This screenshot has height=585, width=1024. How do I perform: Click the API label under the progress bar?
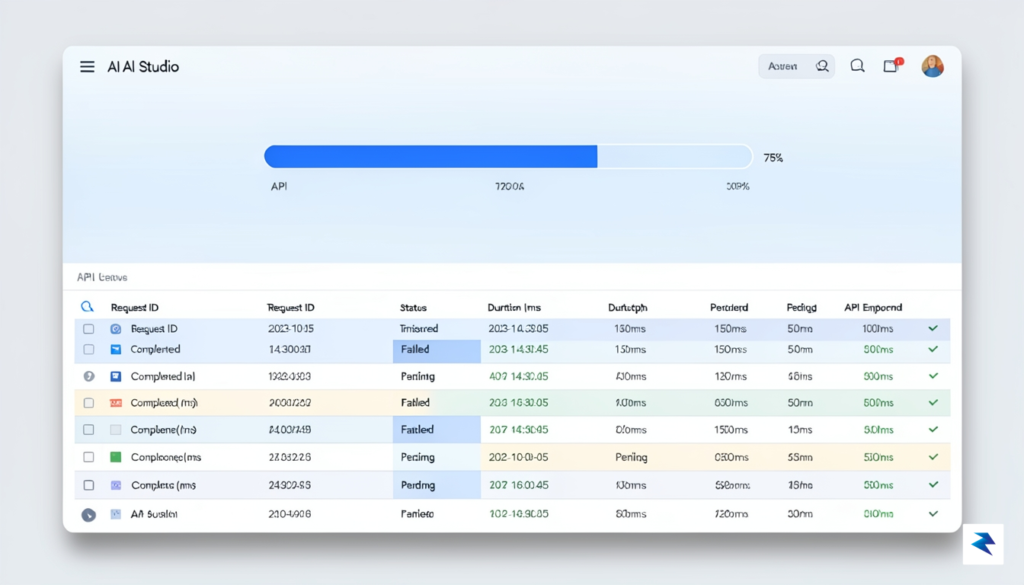coord(279,186)
